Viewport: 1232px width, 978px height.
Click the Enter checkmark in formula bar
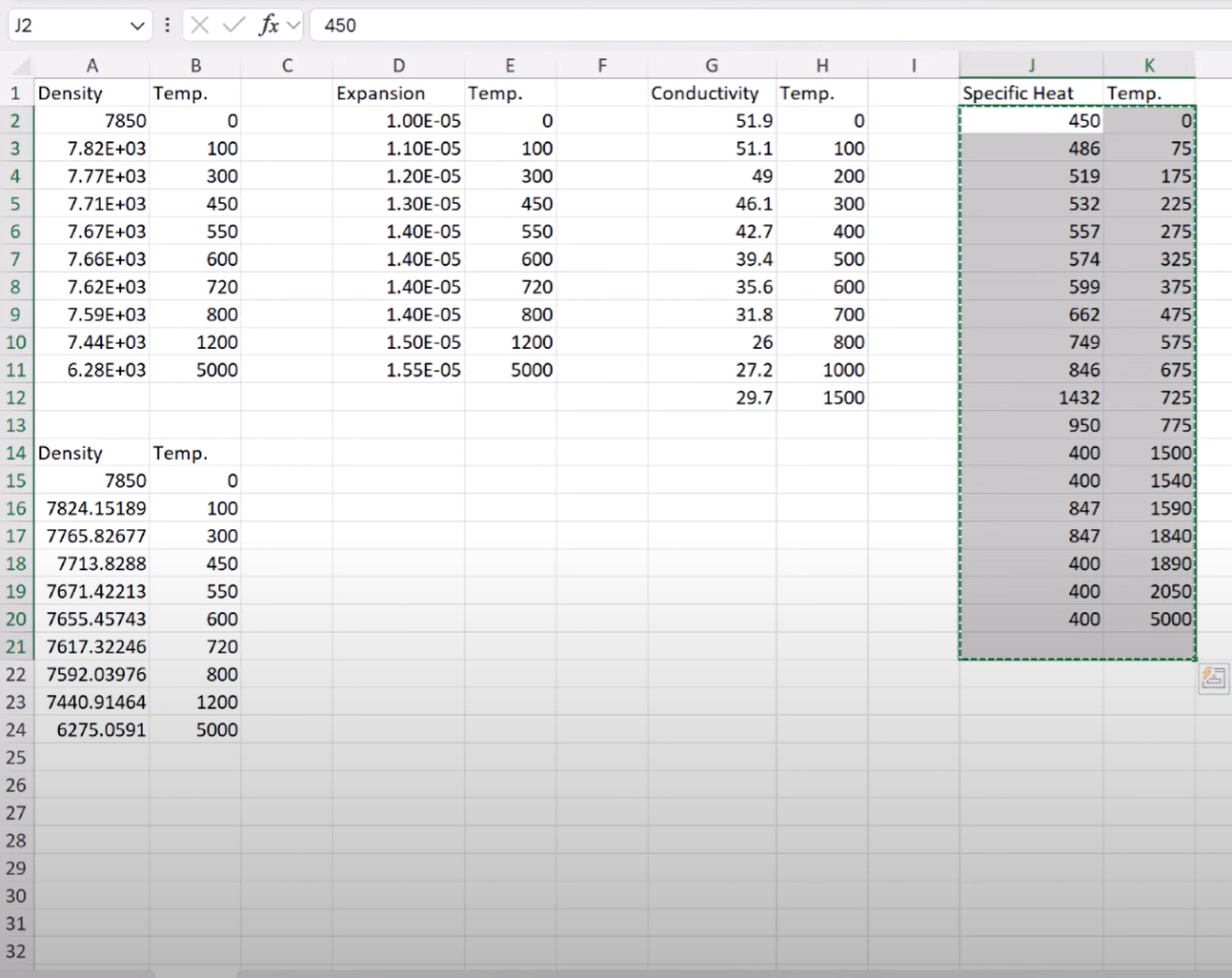click(x=233, y=26)
